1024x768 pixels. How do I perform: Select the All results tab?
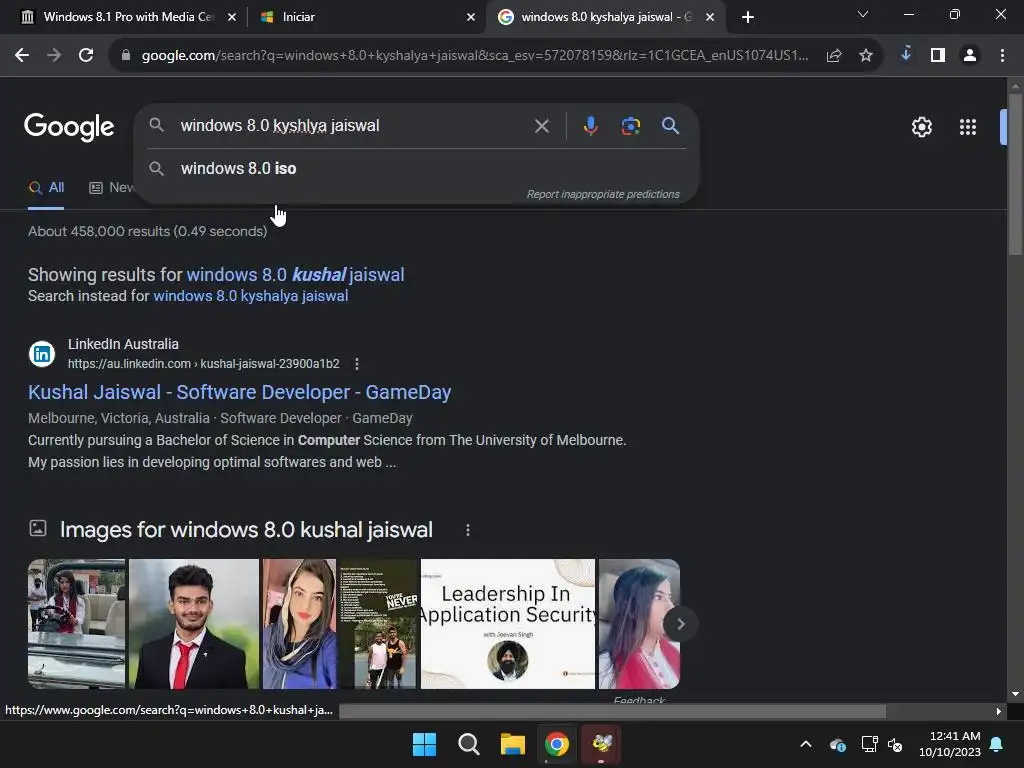(46, 188)
